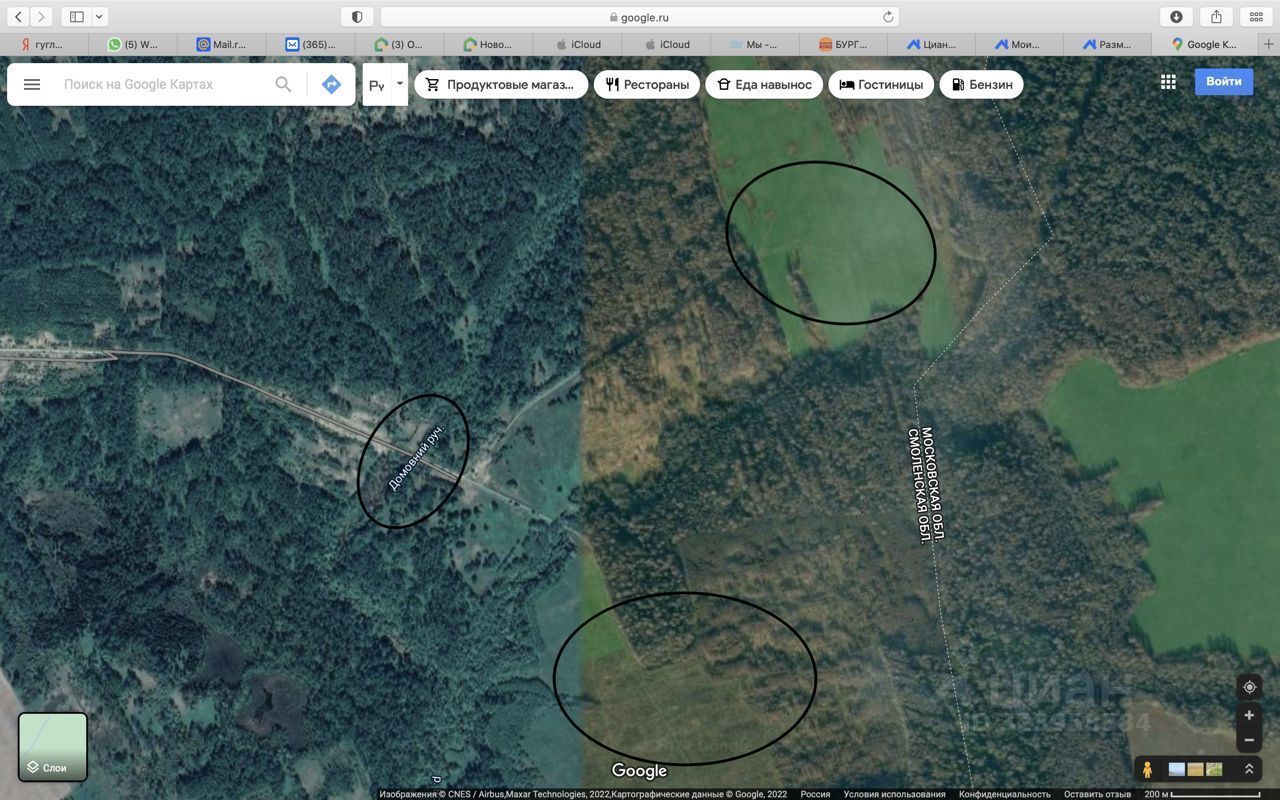Click the Россия footer link
The height and width of the screenshot is (800, 1280).
[815, 794]
